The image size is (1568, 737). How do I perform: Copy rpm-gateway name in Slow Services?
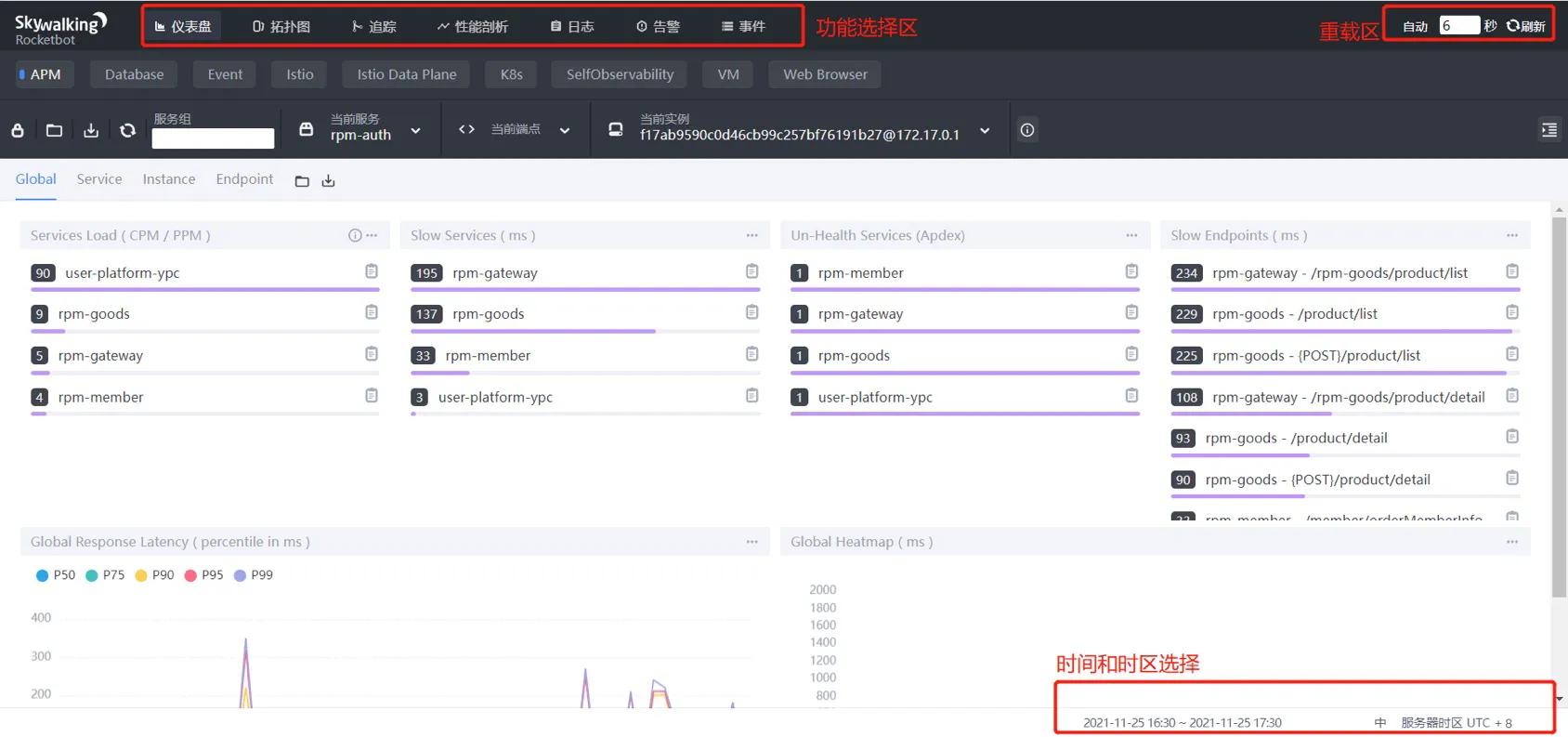pyautogui.click(x=751, y=271)
